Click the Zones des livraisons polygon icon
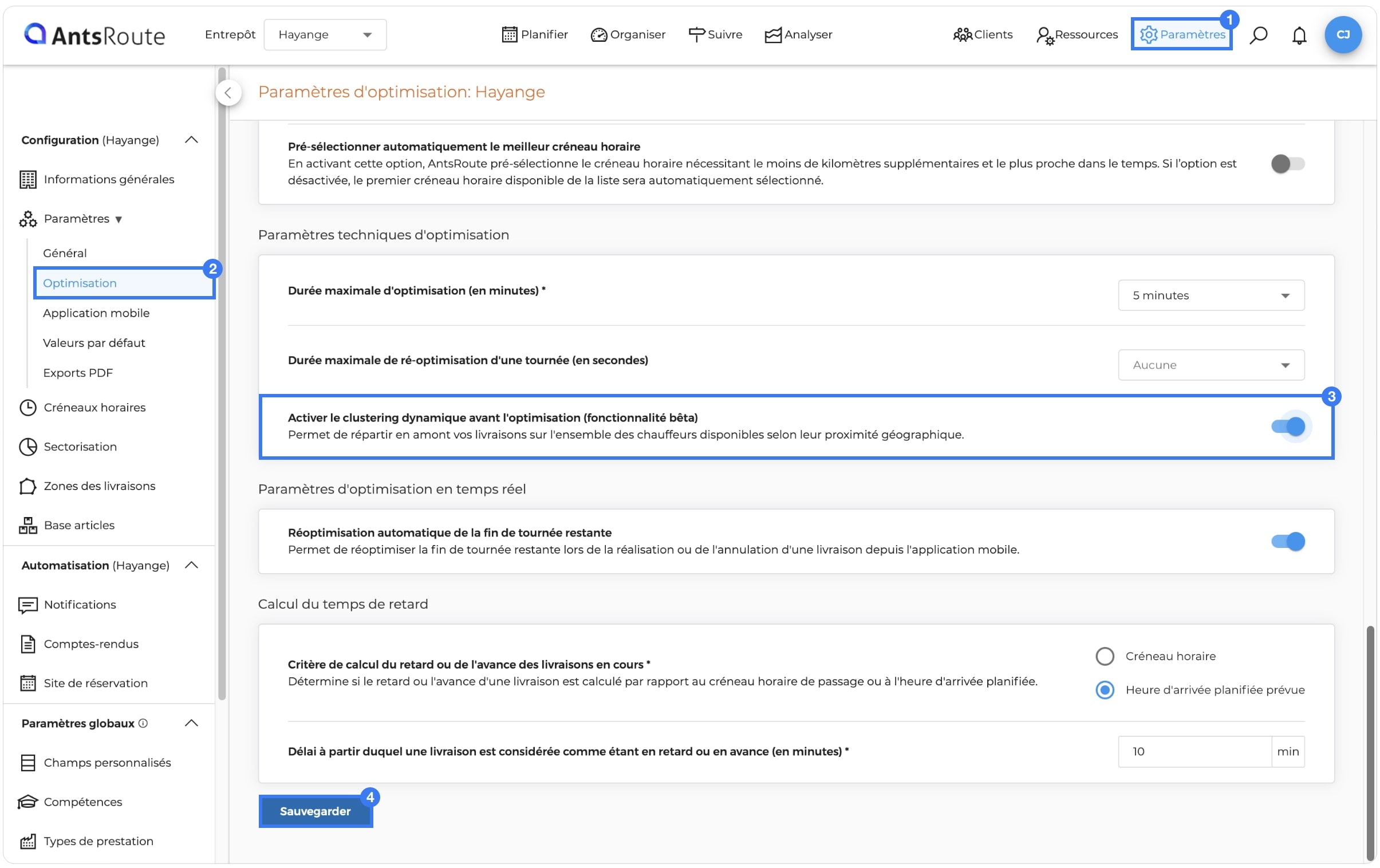 (x=27, y=486)
